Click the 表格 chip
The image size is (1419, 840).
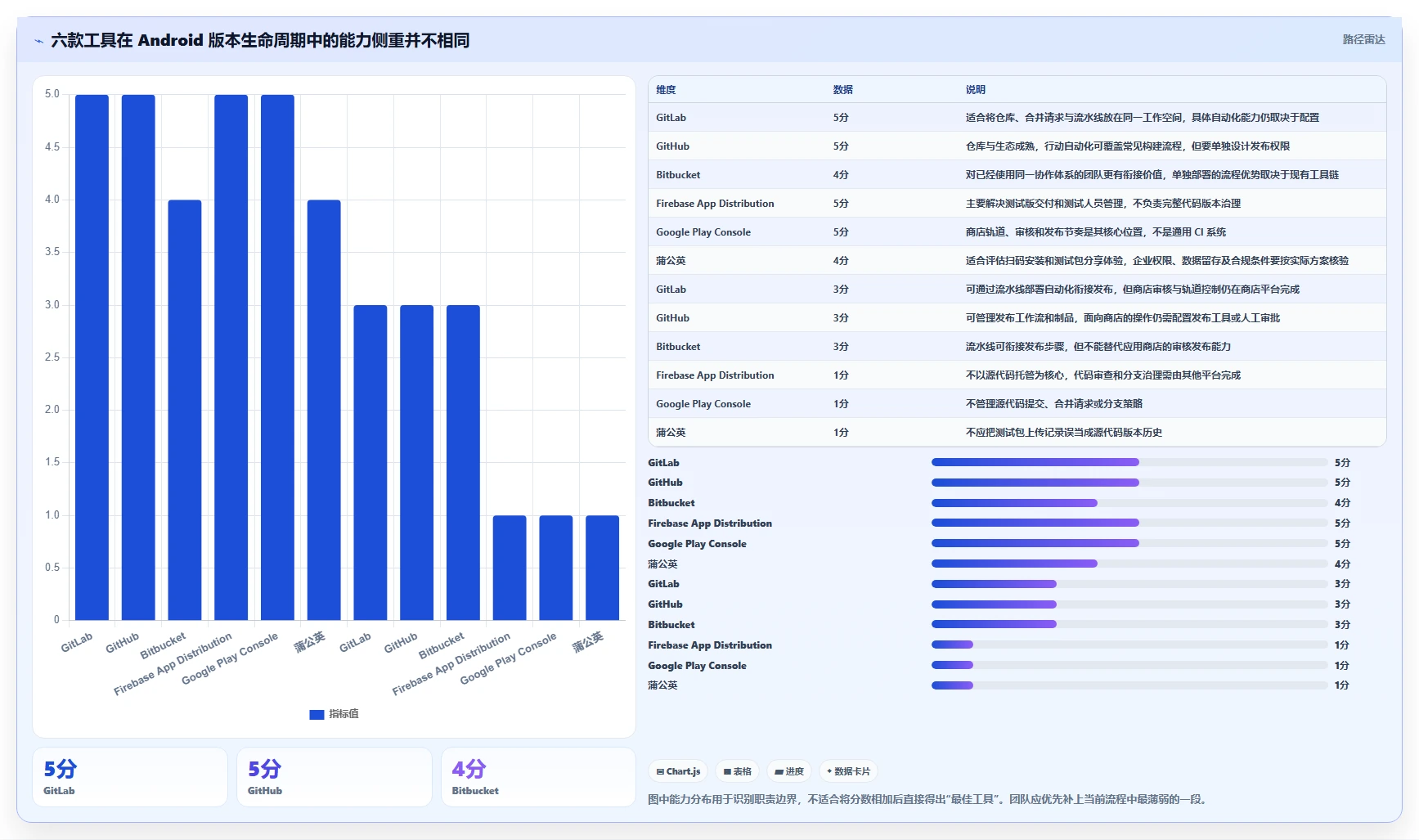tap(737, 771)
